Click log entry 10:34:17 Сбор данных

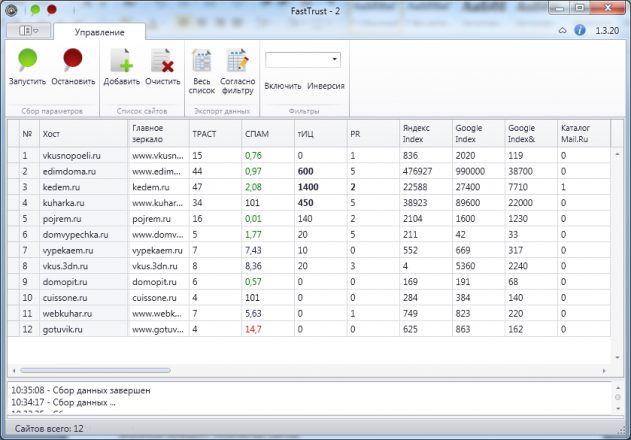63,402
